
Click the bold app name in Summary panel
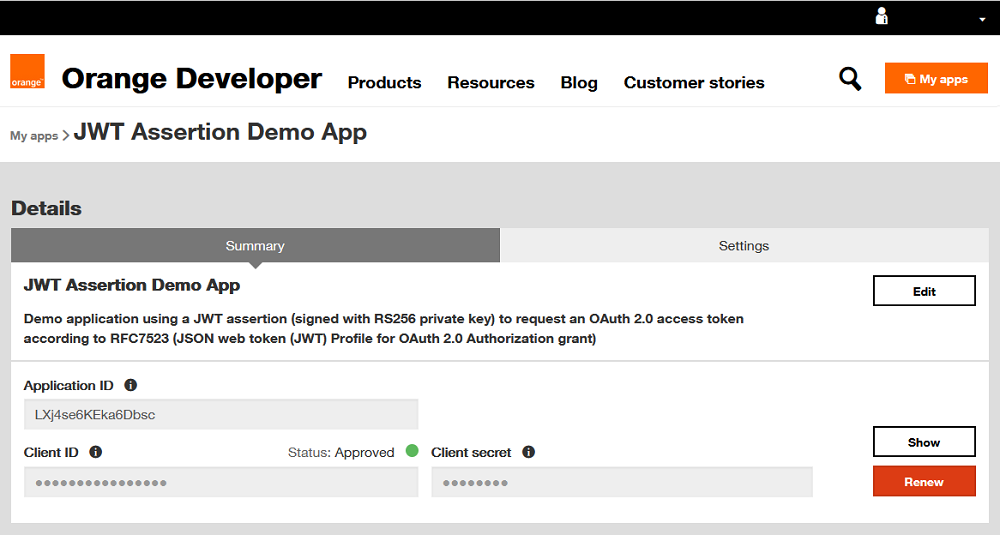[x=132, y=285]
